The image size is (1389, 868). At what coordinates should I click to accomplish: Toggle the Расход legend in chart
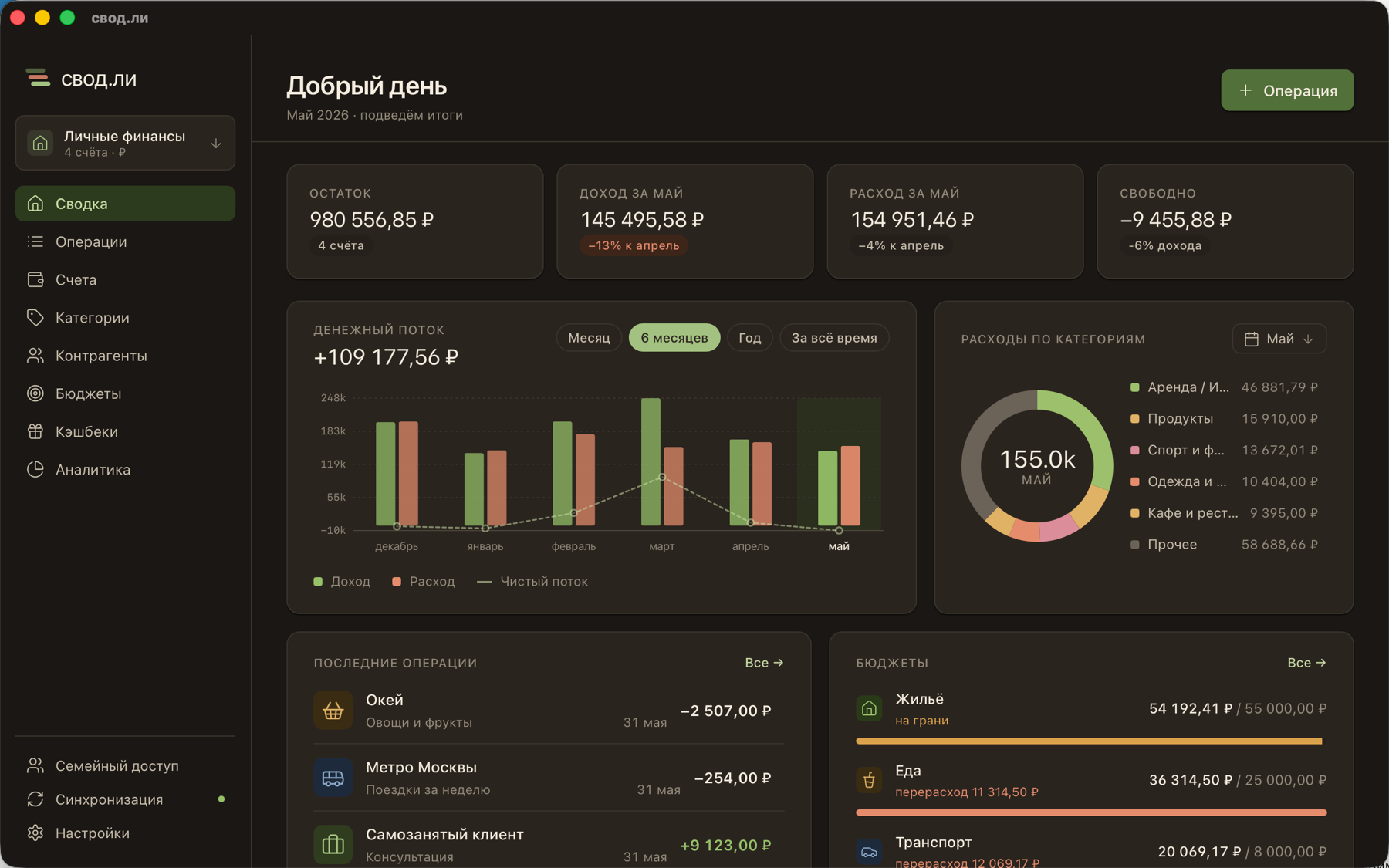(423, 582)
